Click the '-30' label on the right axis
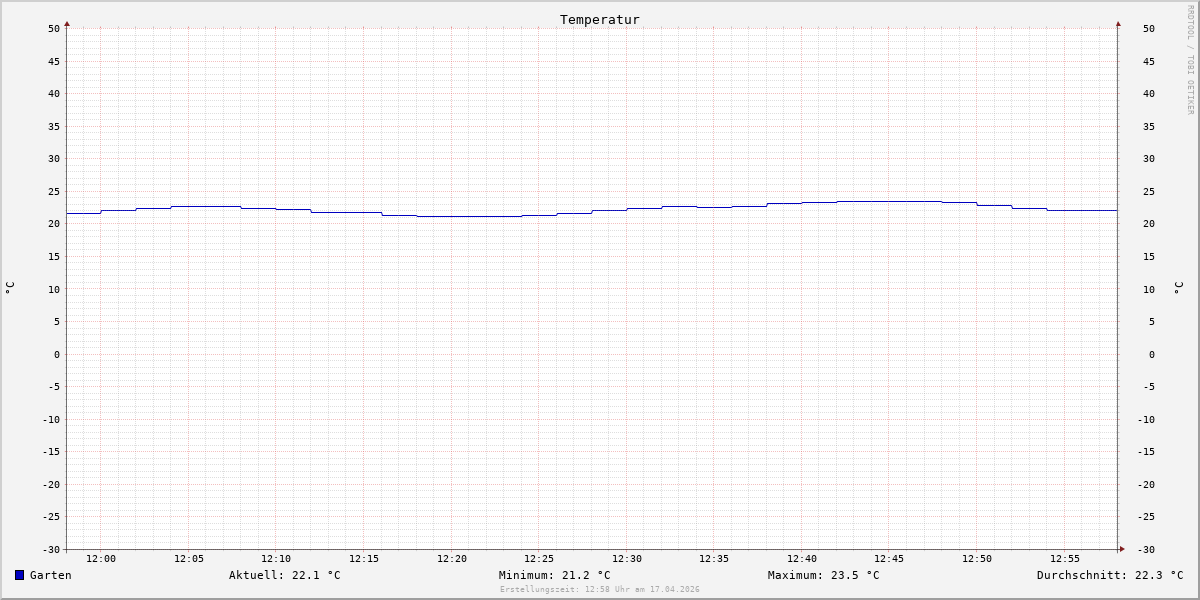Image resolution: width=1200 pixels, height=600 pixels. pyautogui.click(x=1145, y=549)
